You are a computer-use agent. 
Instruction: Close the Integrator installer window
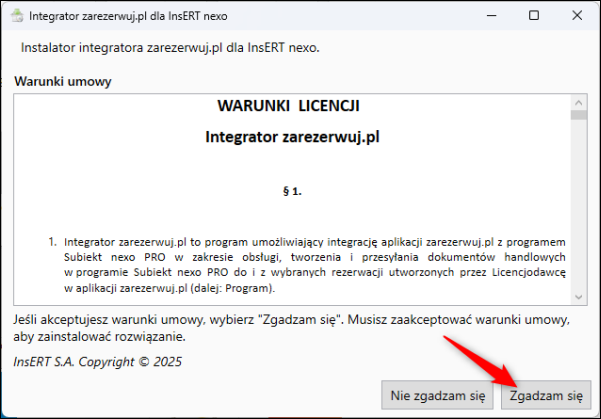point(577,16)
